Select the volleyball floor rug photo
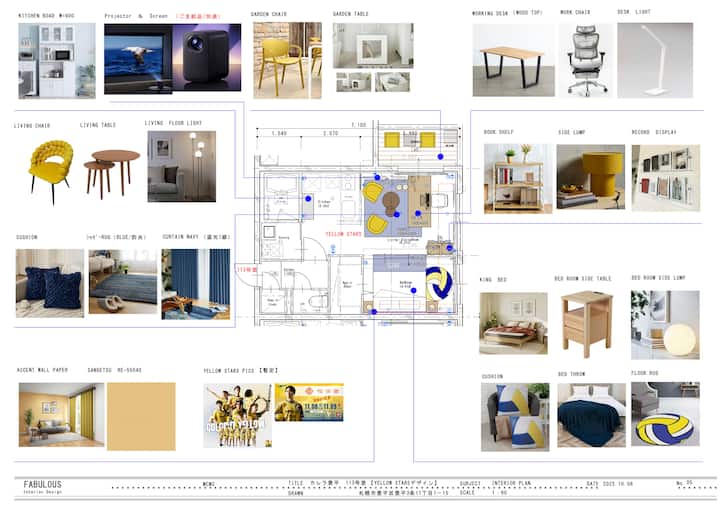Image resolution: width=720 pixels, height=509 pixels. click(x=665, y=414)
